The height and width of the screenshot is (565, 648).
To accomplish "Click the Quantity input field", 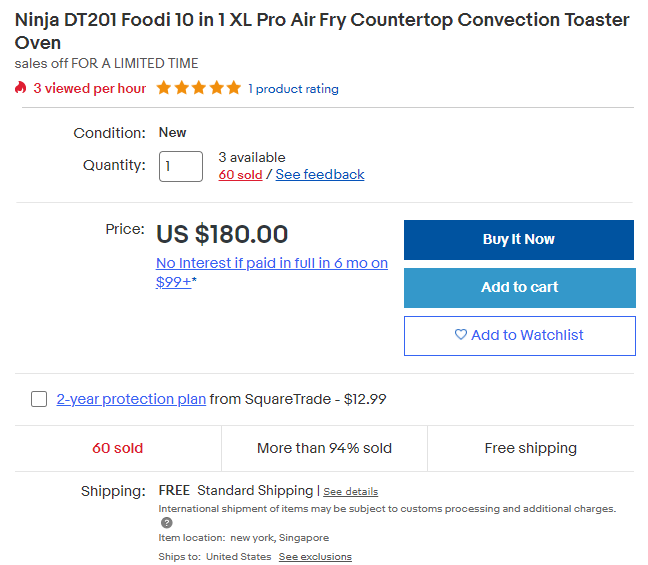I will [x=181, y=166].
